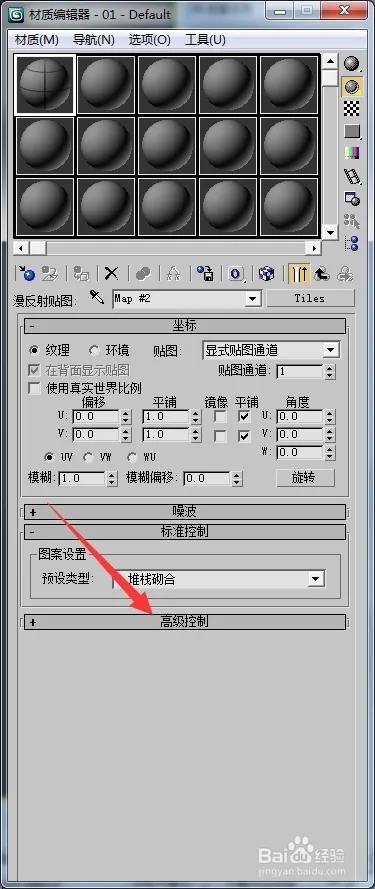Select the first active material sample slot
The height and width of the screenshot is (889, 375).
click(x=45, y=84)
